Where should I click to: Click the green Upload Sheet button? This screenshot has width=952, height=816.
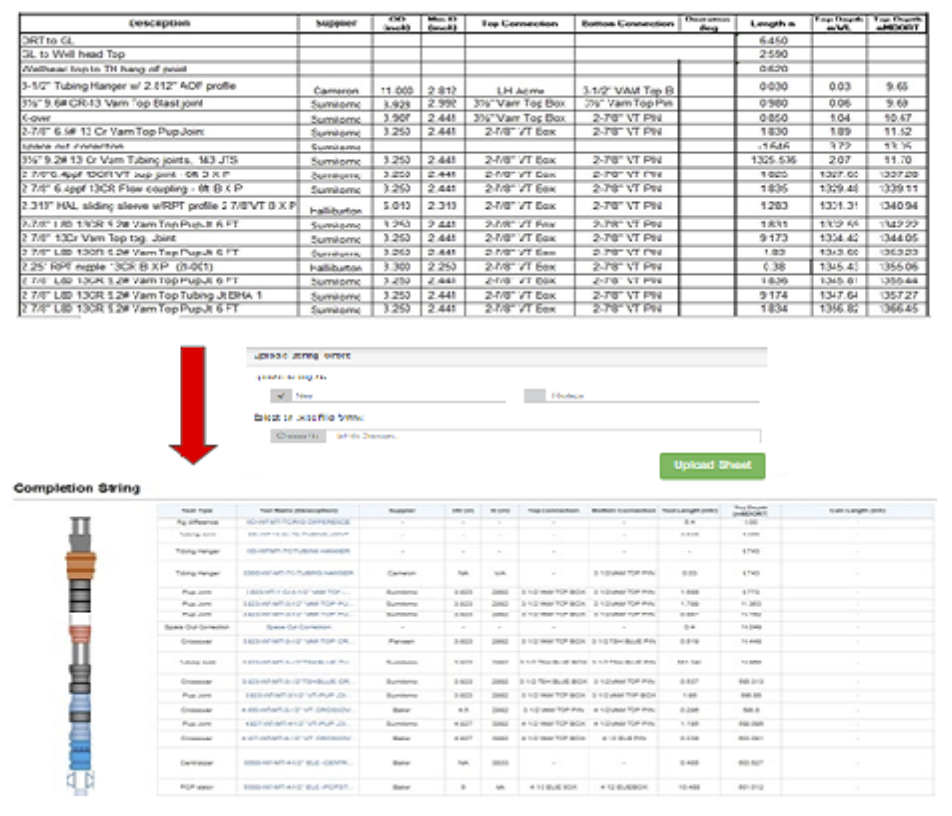[x=712, y=466]
